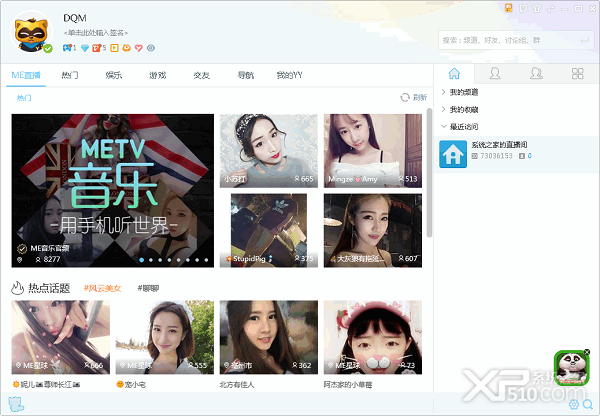Viewport: 600px width, 416px height.
Task: Open the stream thumbnail with 666 viewers
Action: [x=60, y=337]
